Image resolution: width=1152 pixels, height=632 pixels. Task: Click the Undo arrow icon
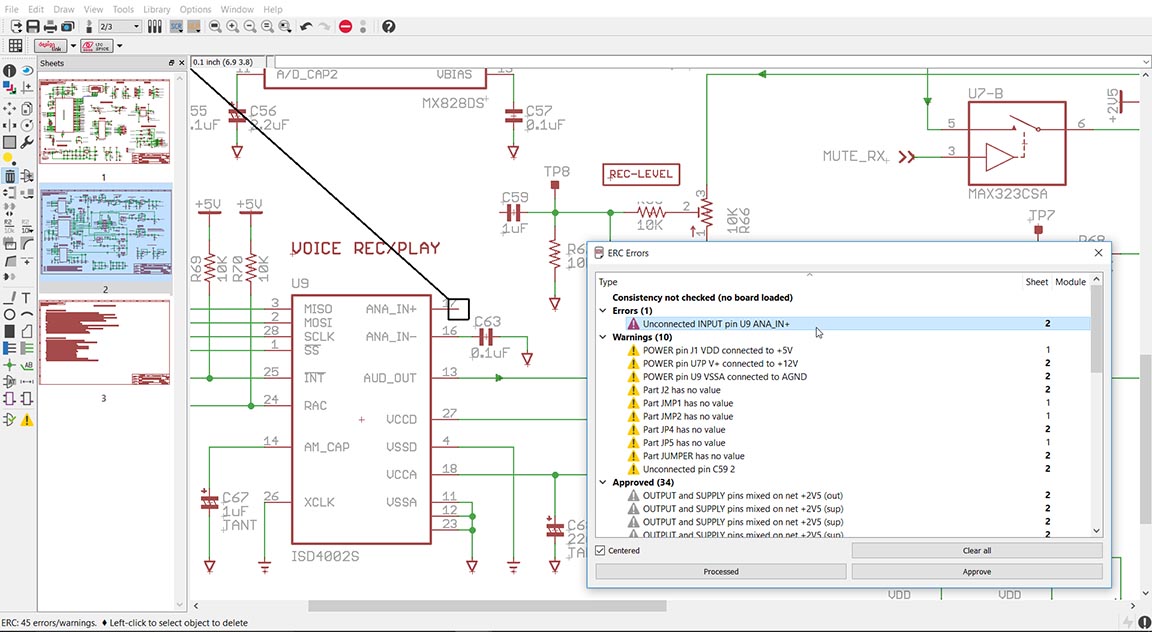click(306, 26)
